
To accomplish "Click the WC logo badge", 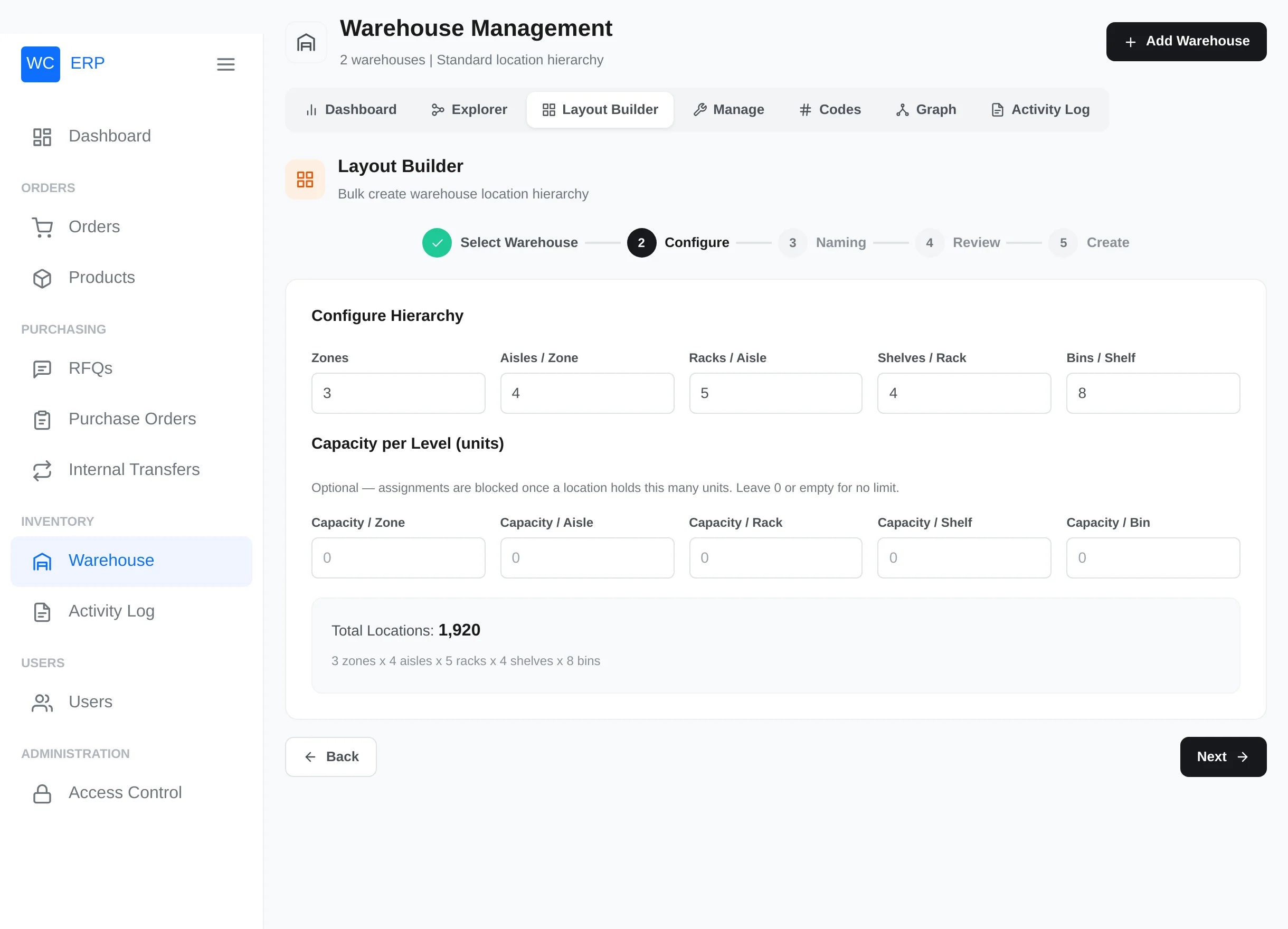I will click(x=40, y=63).
